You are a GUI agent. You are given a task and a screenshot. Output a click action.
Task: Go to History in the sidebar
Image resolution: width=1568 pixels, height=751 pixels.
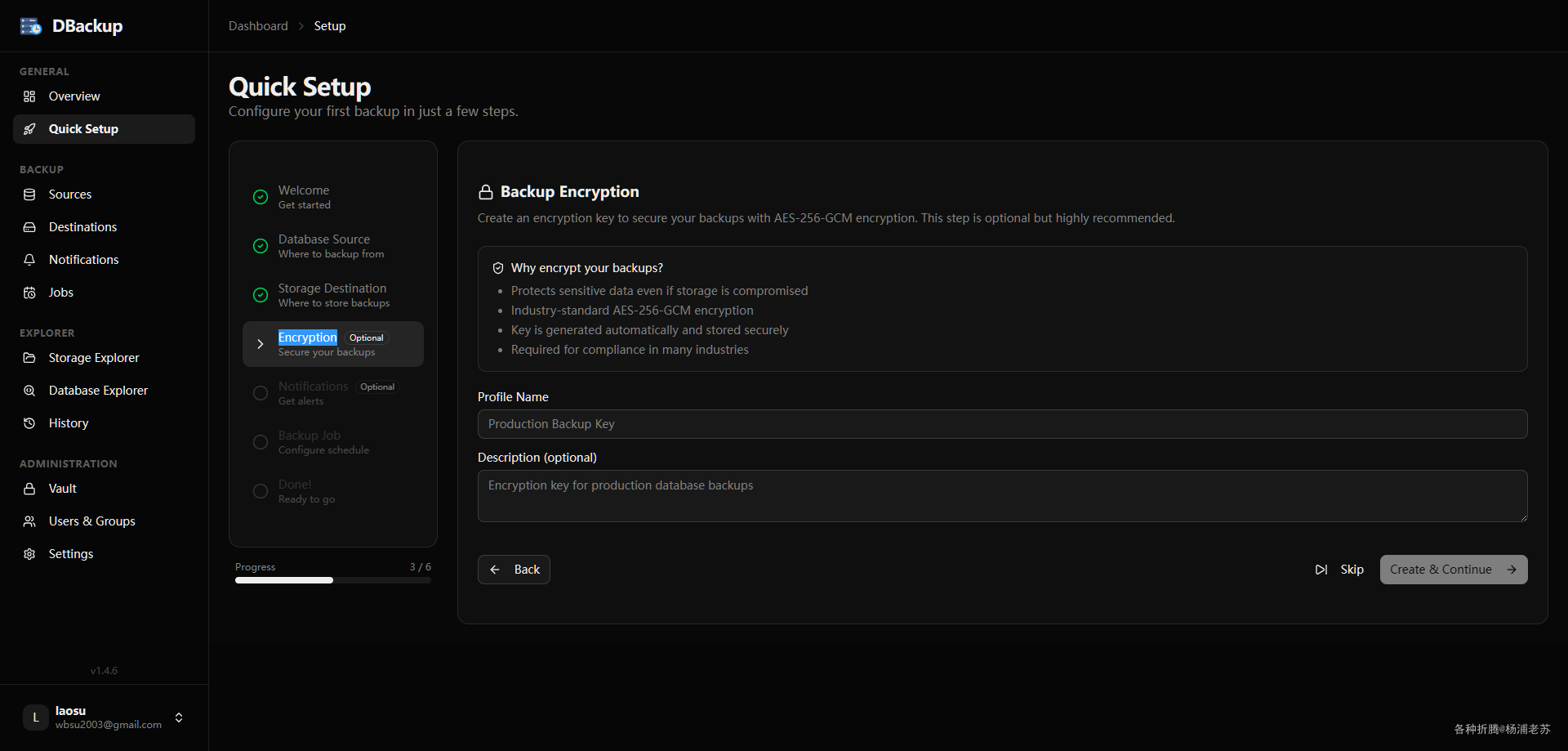coord(69,423)
